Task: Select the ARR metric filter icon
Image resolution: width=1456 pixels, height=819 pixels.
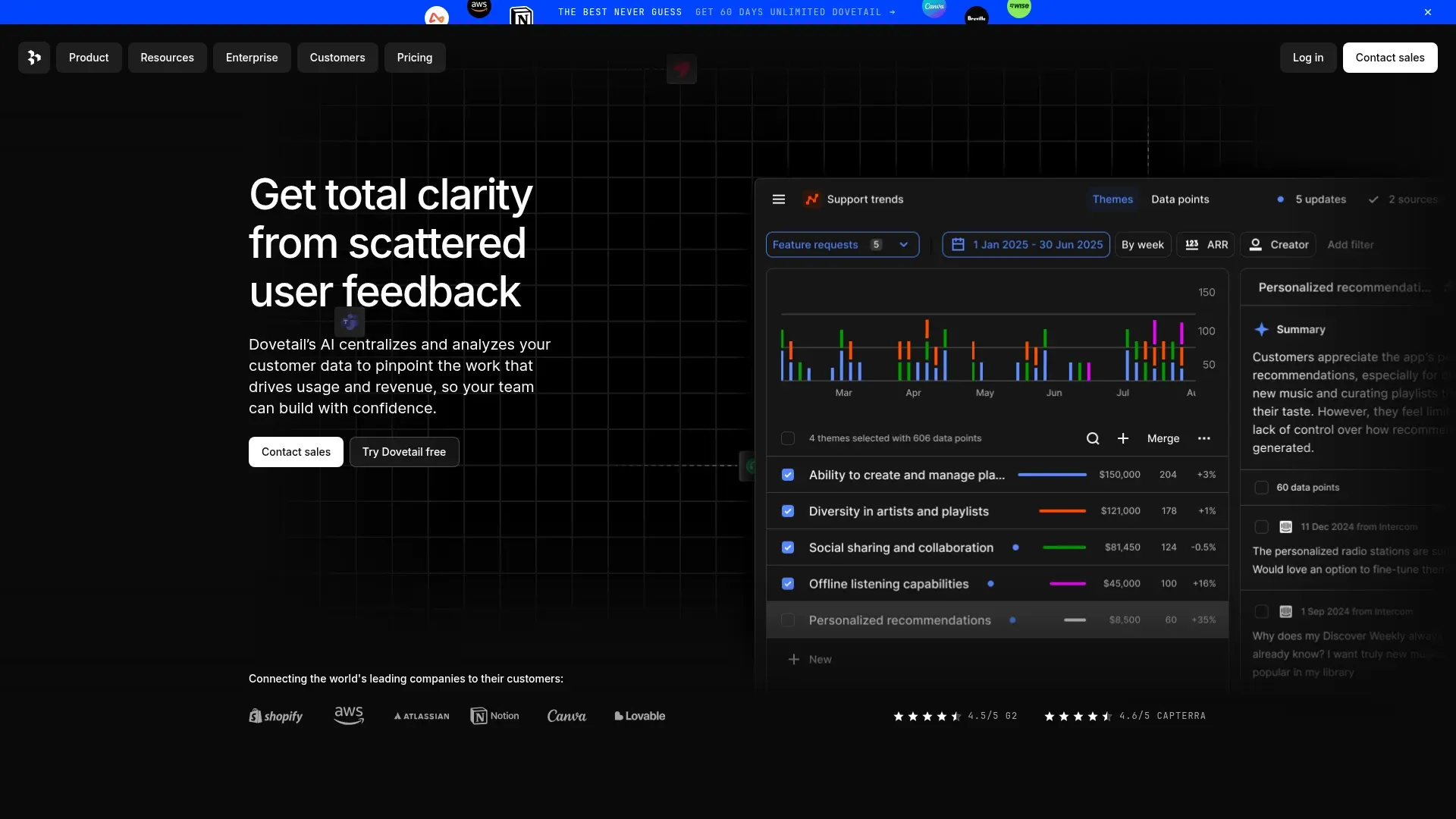Action: tap(1194, 244)
